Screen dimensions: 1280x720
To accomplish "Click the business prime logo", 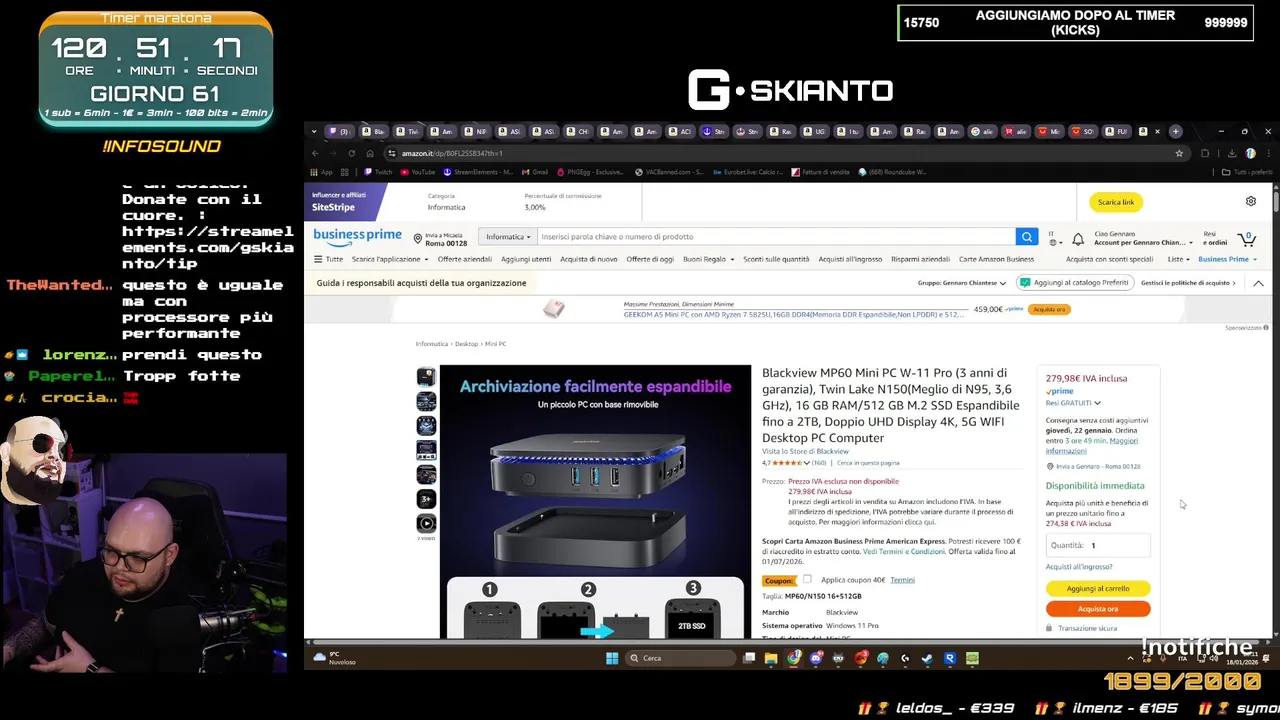I will [x=357, y=236].
